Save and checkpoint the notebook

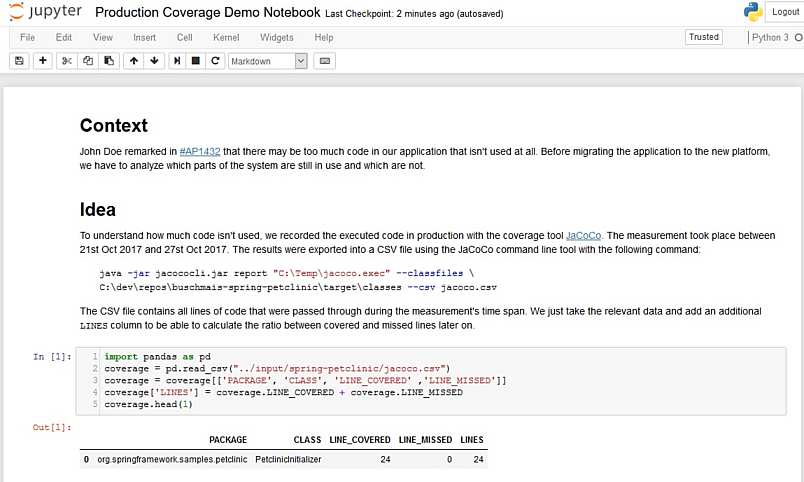19,61
